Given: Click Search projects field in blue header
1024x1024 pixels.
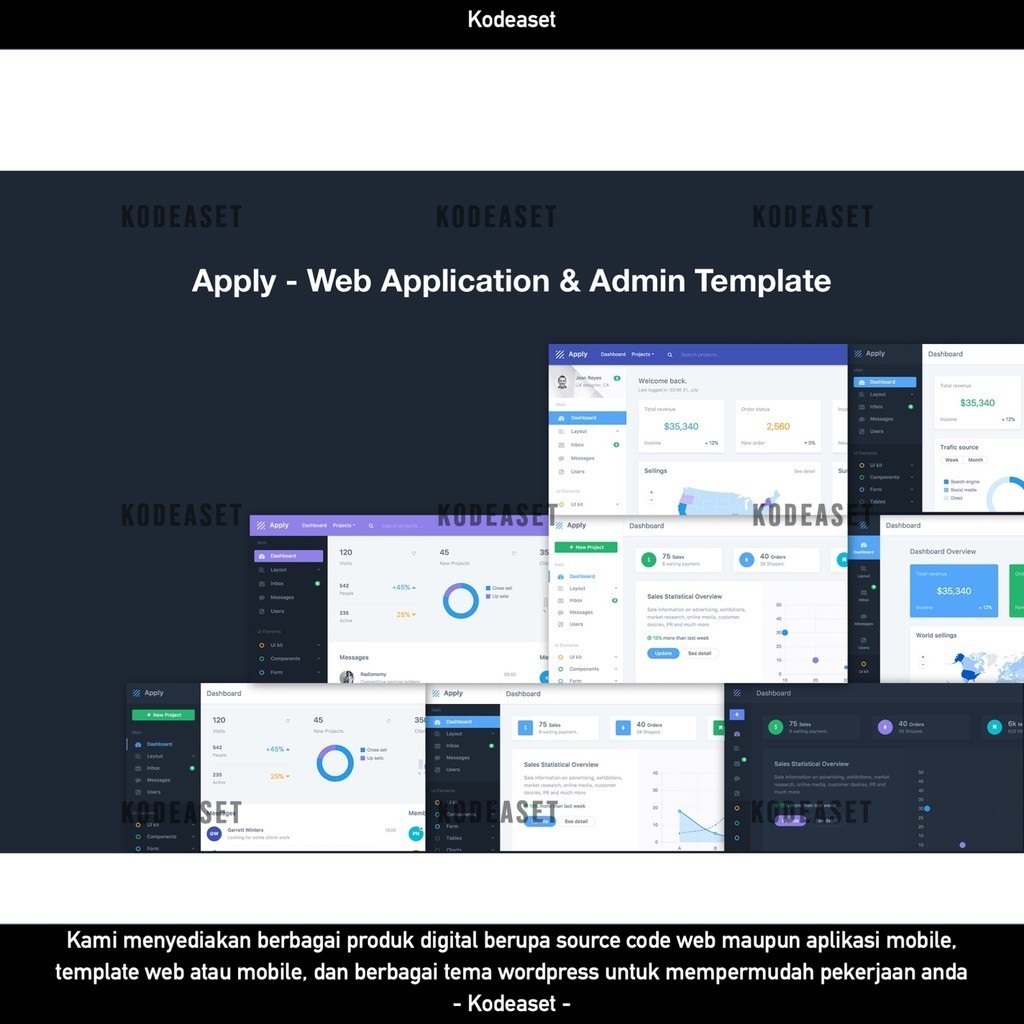Looking at the screenshot, I should [701, 355].
